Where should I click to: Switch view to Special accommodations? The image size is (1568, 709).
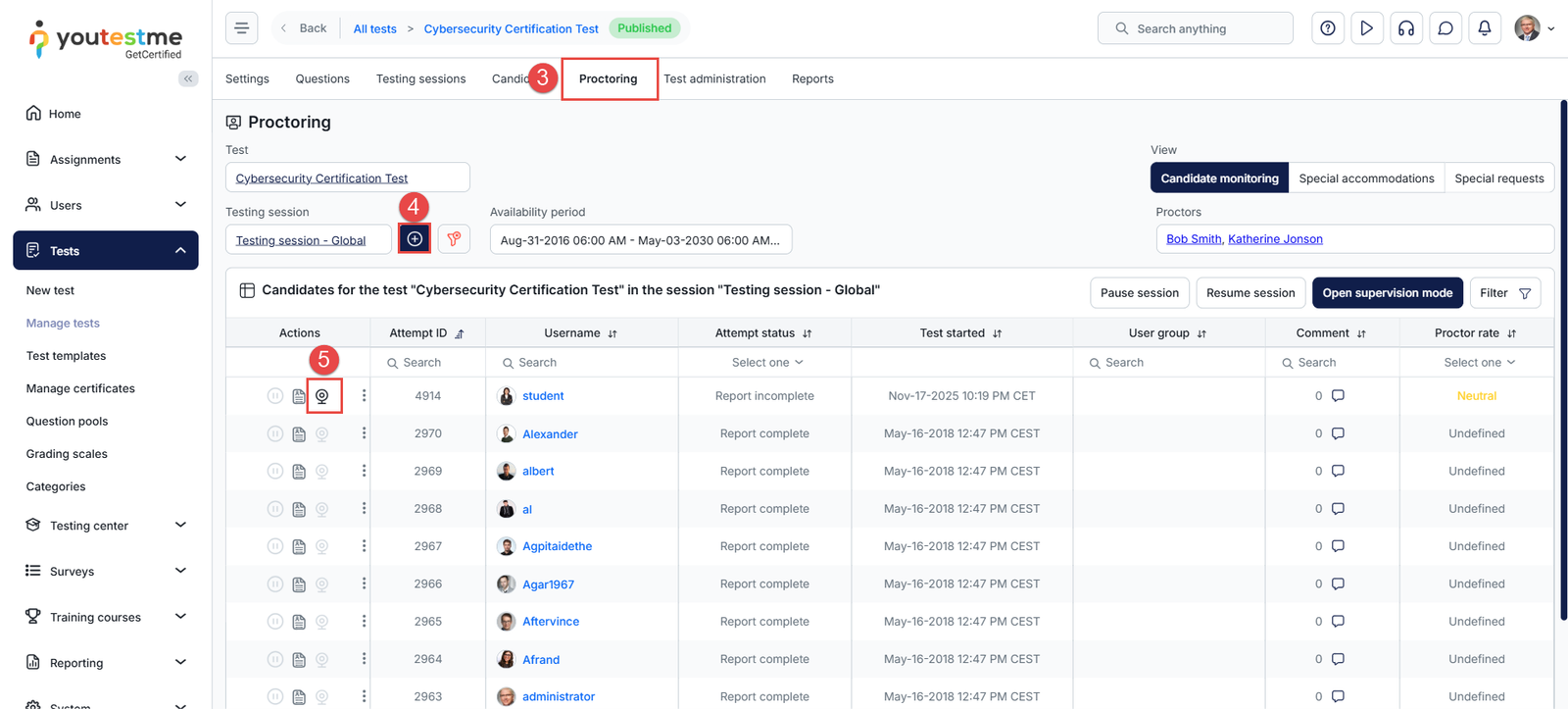coord(1366,178)
